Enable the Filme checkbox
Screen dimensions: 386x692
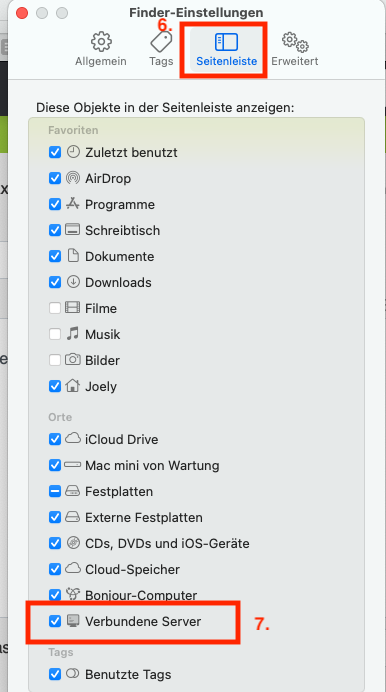pos(55,308)
